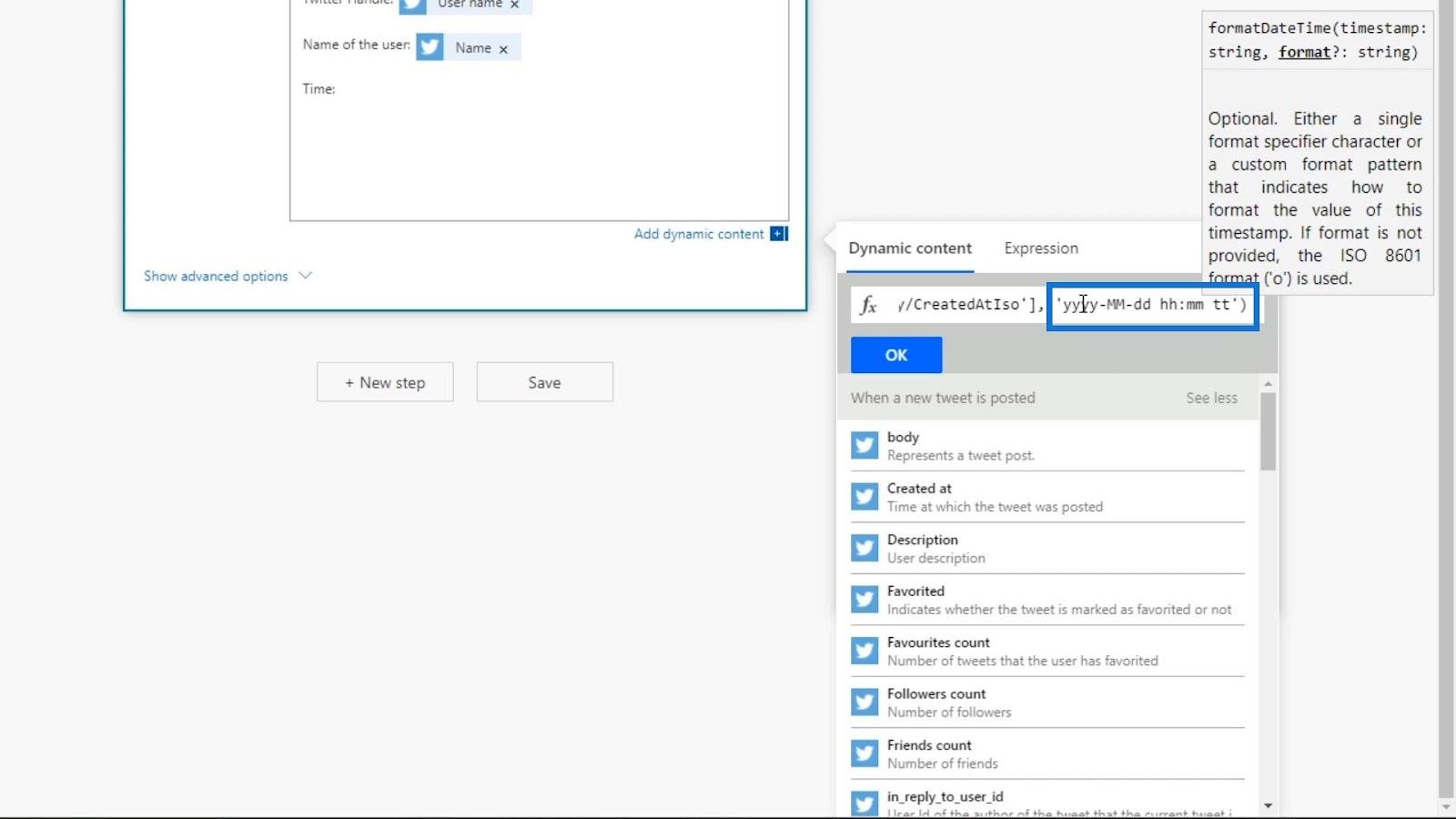Select Favourites count dynamic content
The width and height of the screenshot is (1456, 819).
1047,652
